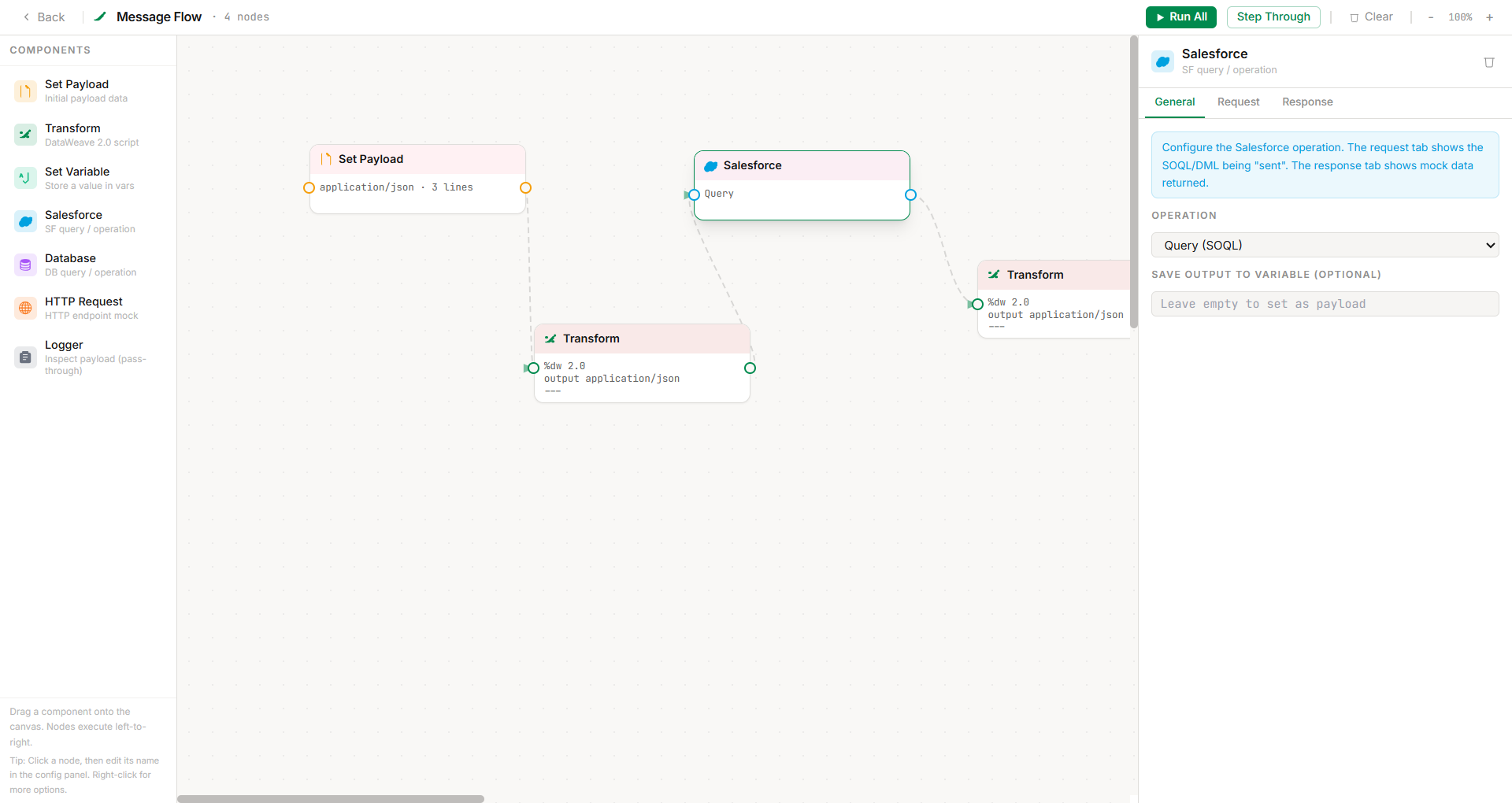This screenshot has width=1512, height=803.
Task: Click the trash icon to delete Salesforce node
Action: [1489, 62]
